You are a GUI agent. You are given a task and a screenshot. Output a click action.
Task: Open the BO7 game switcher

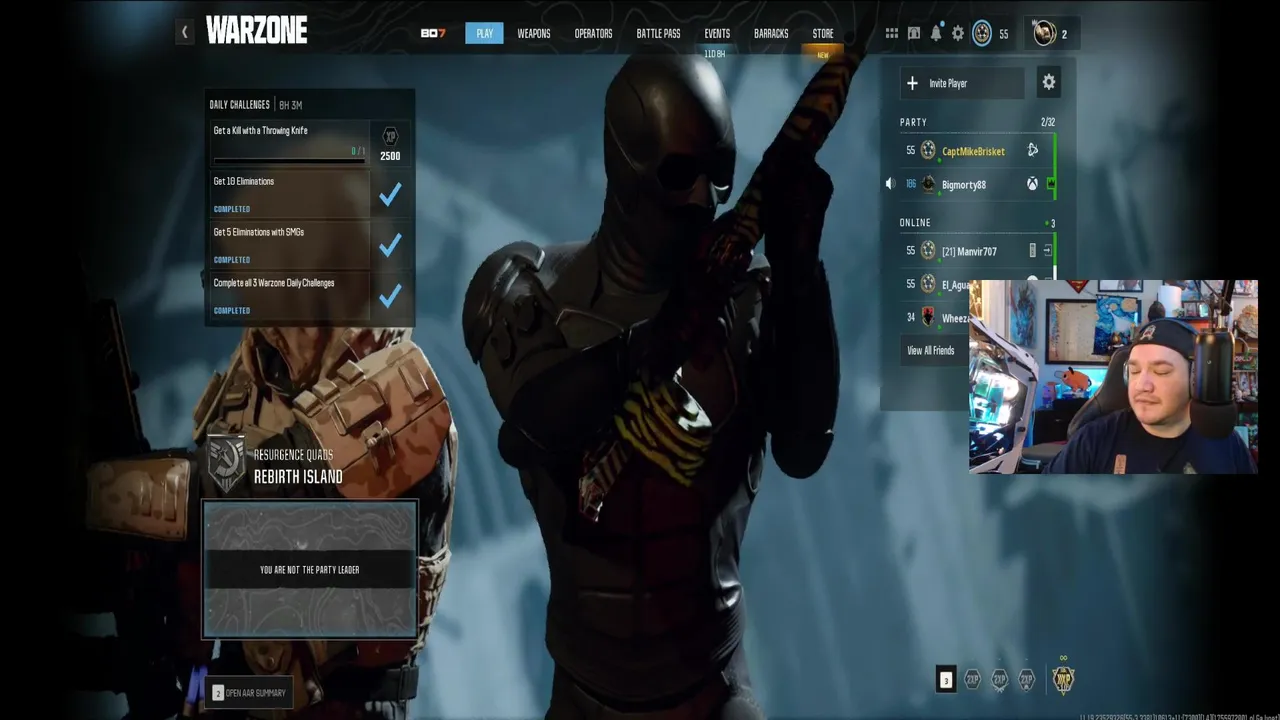point(433,33)
